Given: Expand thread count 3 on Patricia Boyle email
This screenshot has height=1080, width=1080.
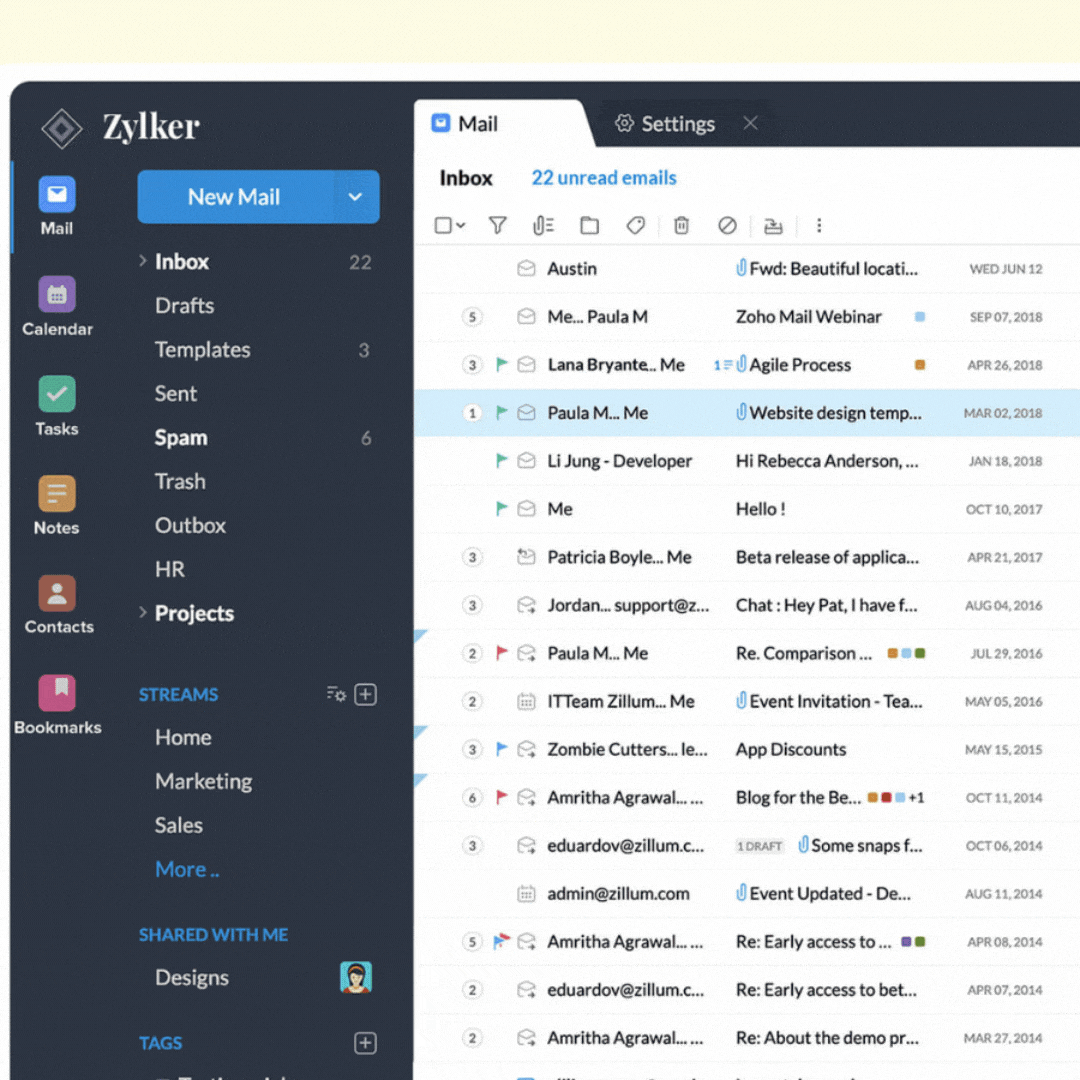Looking at the screenshot, I should tap(472, 557).
